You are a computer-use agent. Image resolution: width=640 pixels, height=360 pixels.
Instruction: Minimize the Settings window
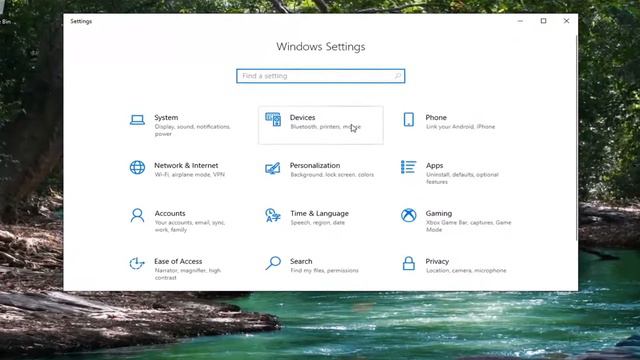[520, 21]
